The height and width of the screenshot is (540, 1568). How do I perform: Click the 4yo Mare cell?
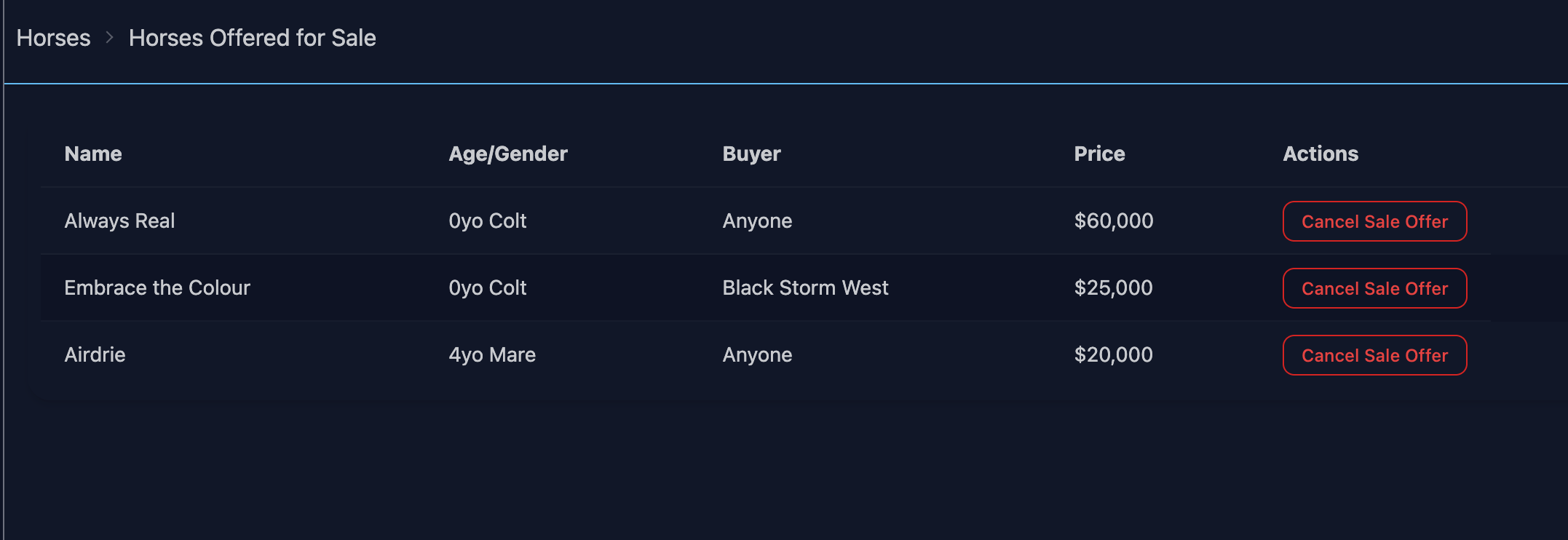pyautogui.click(x=492, y=354)
